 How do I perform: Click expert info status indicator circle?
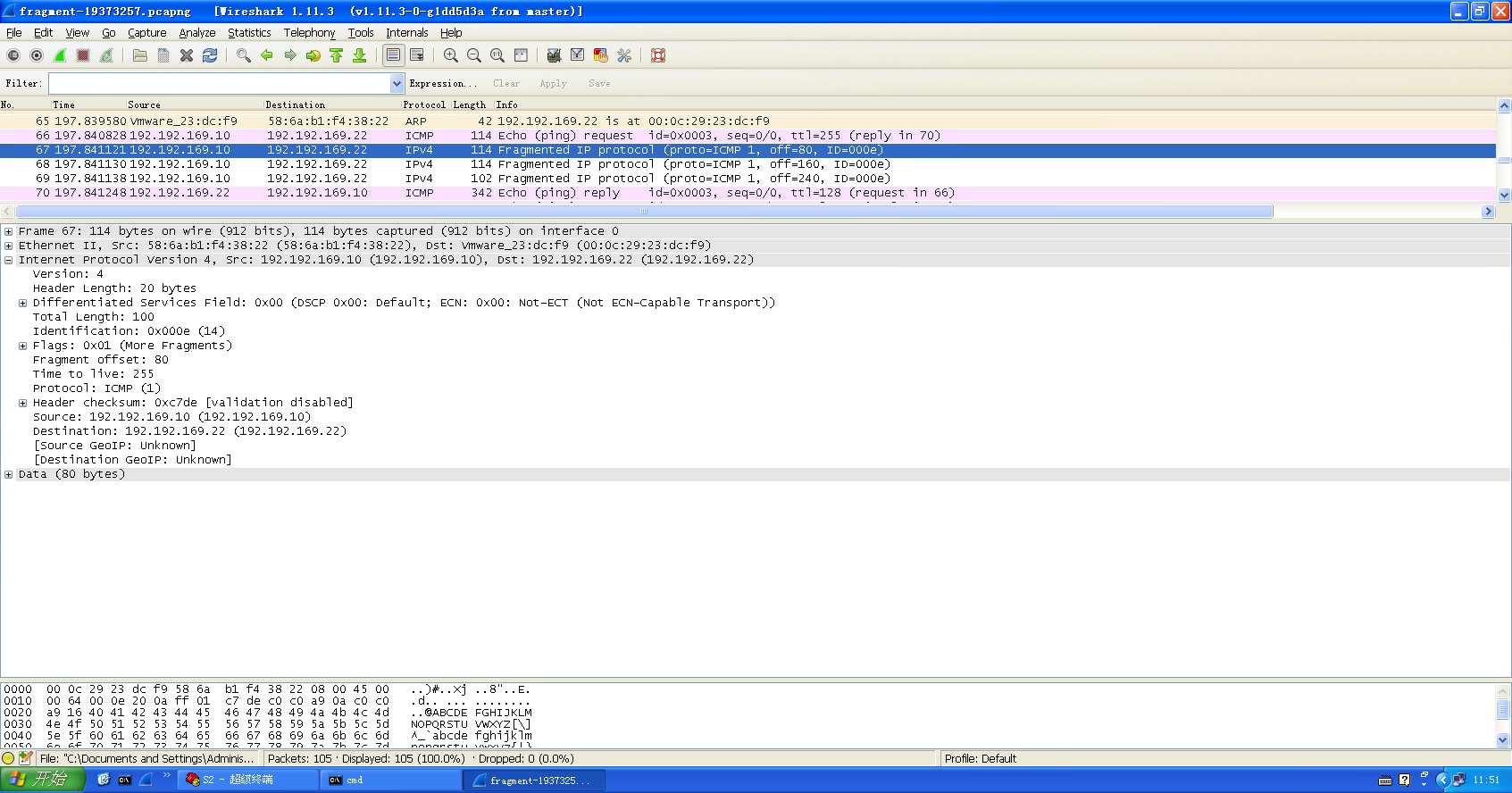pyautogui.click(x=9, y=758)
